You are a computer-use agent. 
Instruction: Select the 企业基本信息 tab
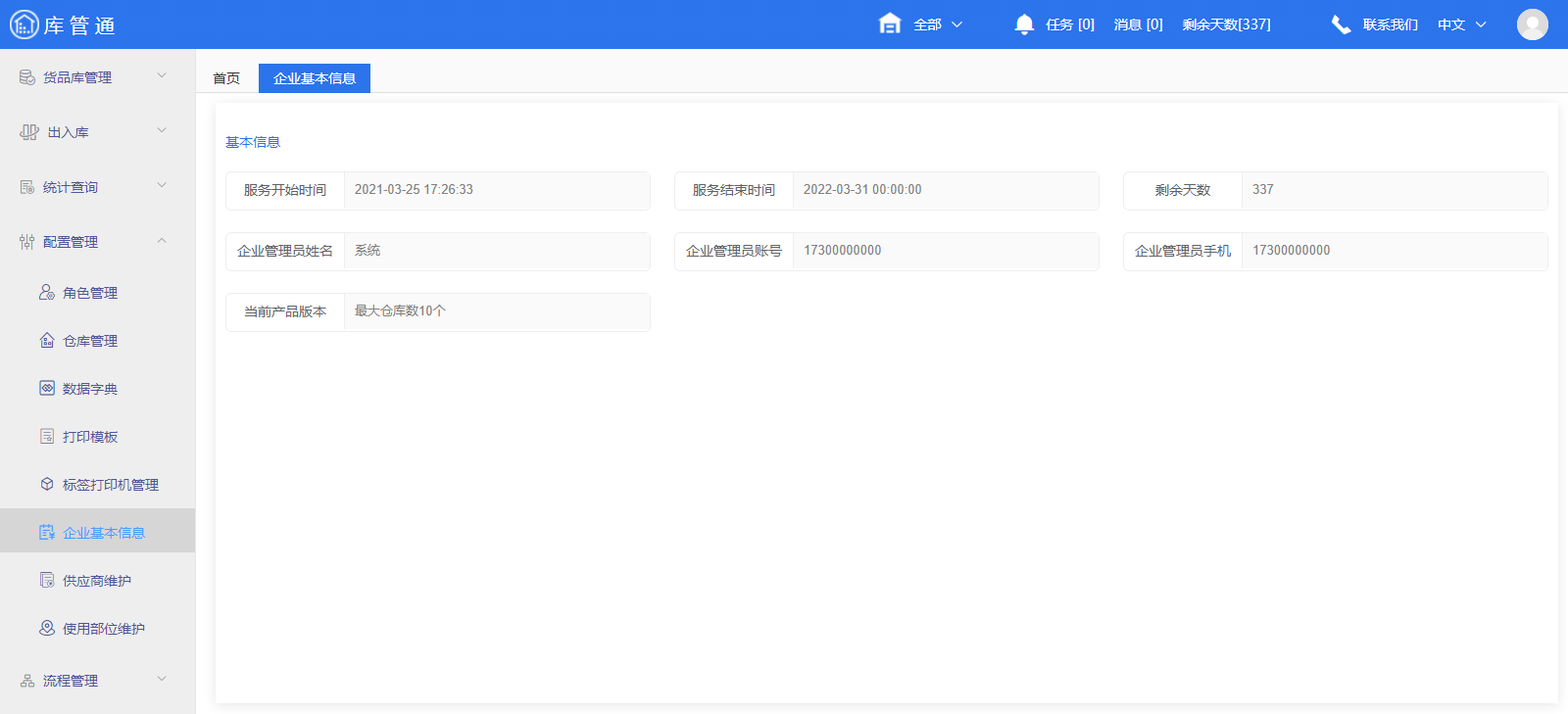[x=315, y=78]
